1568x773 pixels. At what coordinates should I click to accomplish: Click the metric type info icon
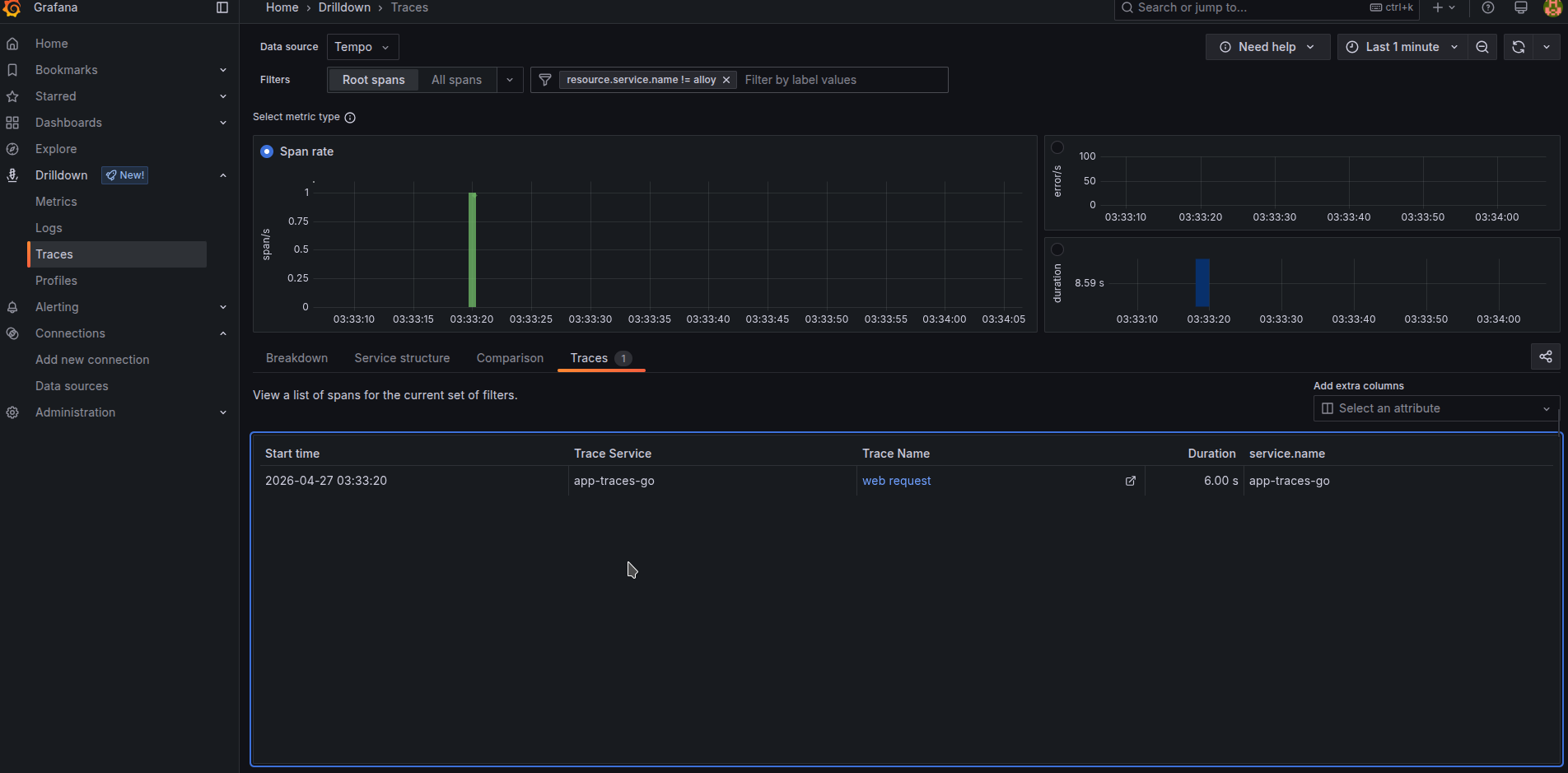(x=350, y=118)
